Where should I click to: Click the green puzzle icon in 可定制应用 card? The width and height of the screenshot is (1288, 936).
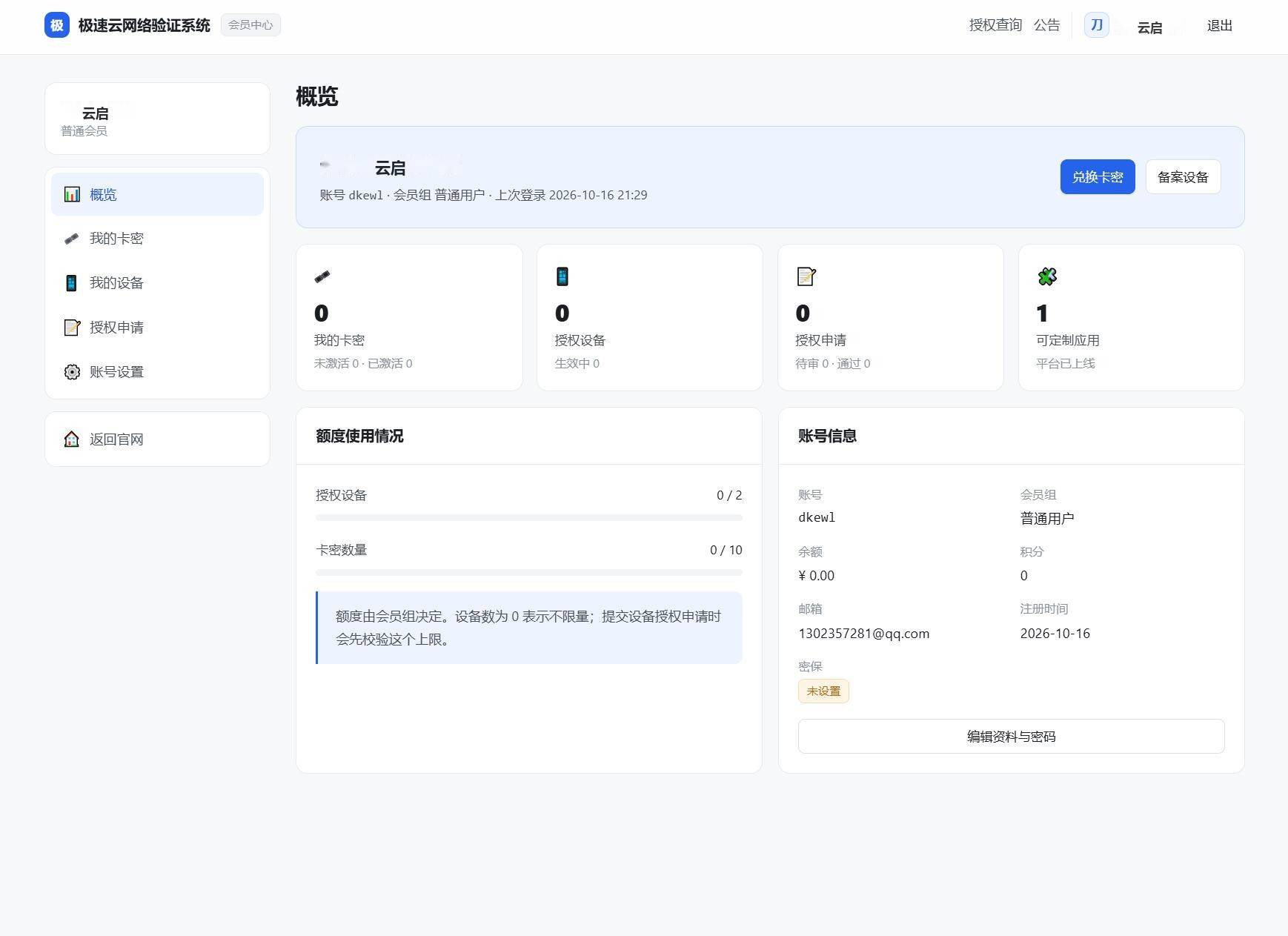click(1047, 276)
